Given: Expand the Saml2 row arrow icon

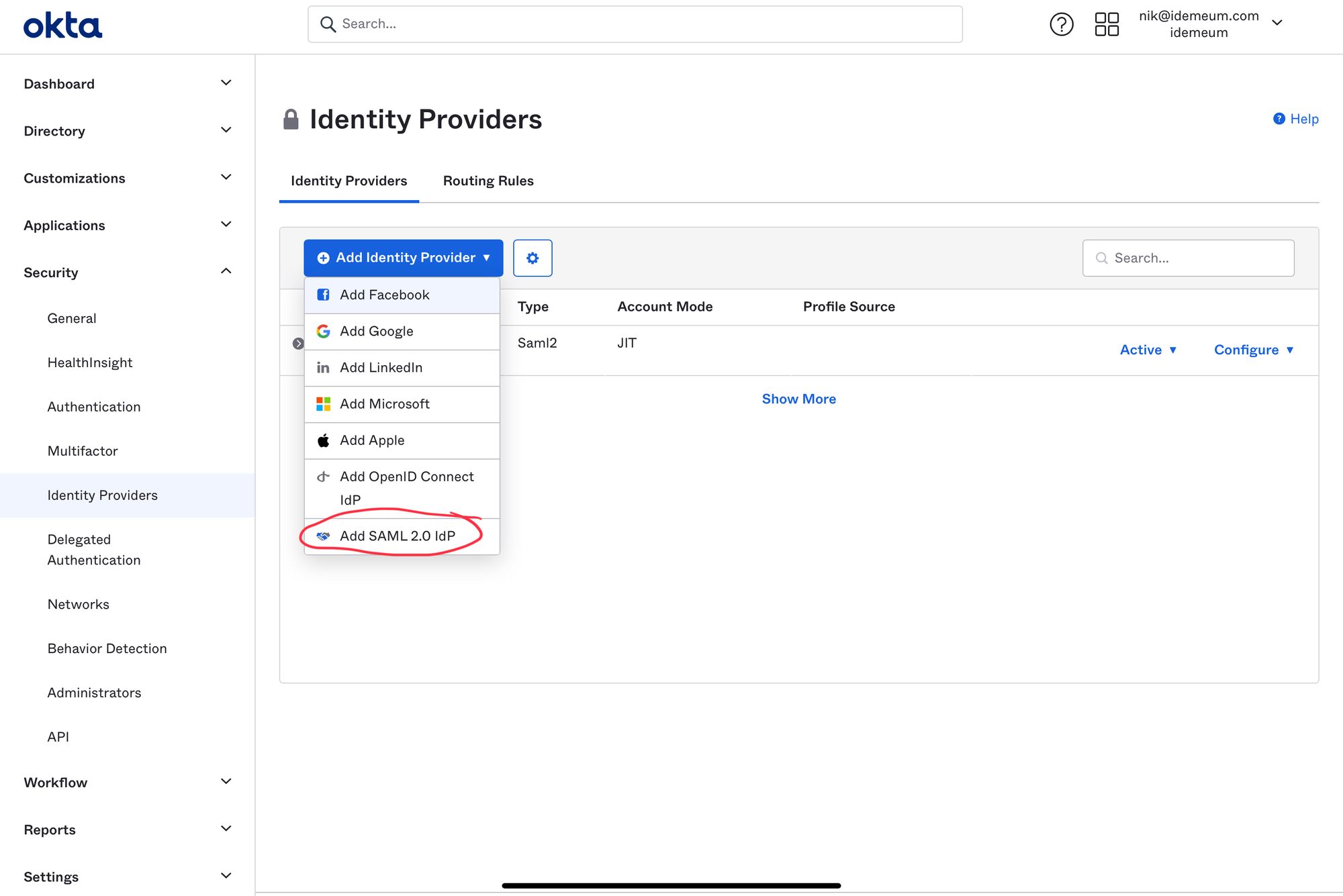Looking at the screenshot, I should click(x=298, y=344).
